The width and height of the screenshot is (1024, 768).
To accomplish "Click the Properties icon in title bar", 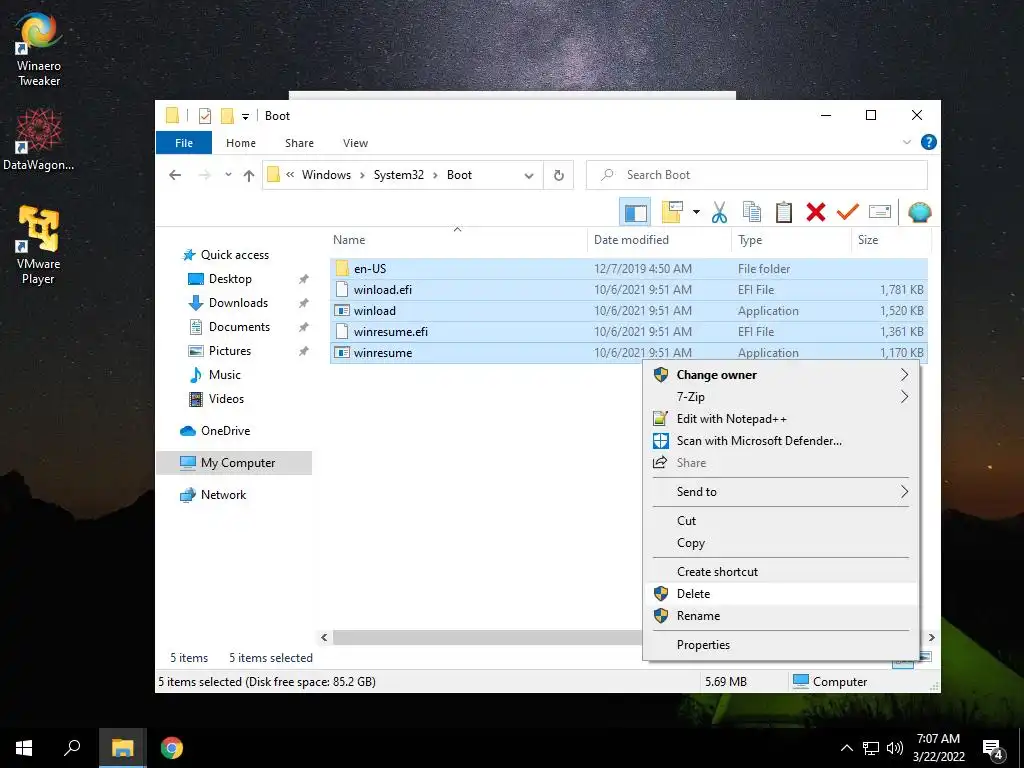I will (205, 116).
